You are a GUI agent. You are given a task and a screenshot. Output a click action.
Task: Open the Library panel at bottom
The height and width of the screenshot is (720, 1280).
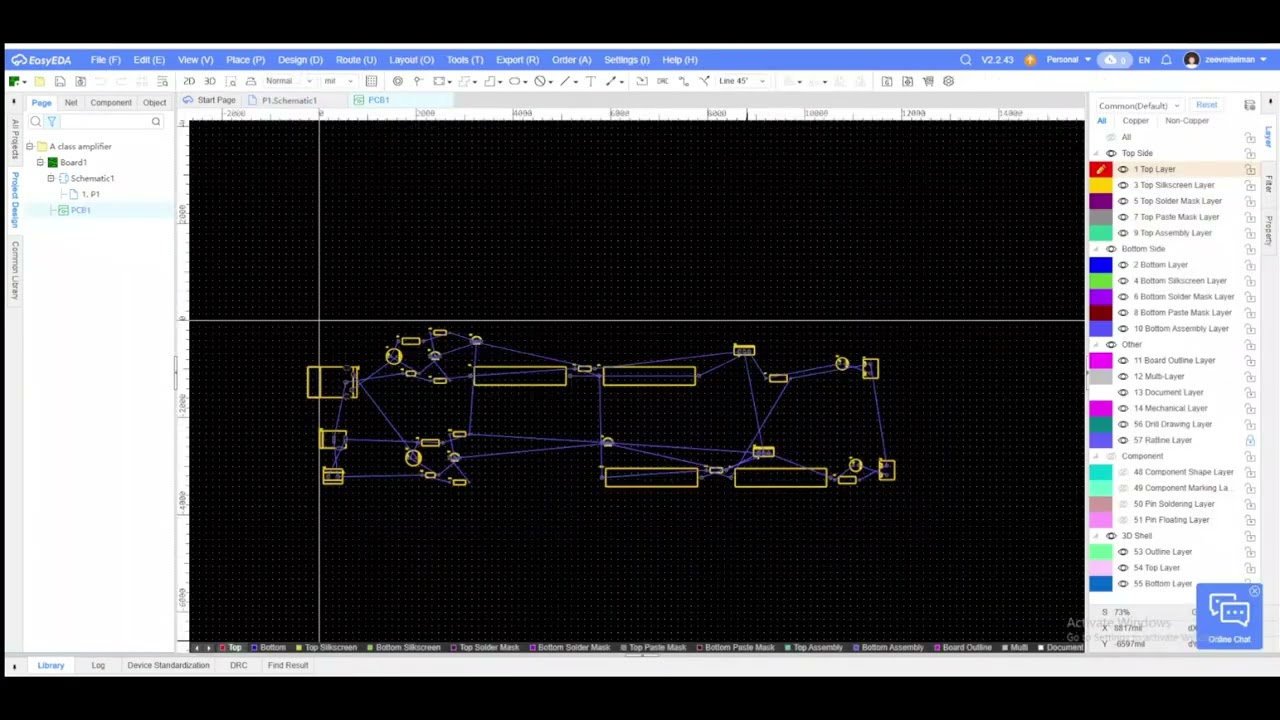pyautogui.click(x=51, y=665)
